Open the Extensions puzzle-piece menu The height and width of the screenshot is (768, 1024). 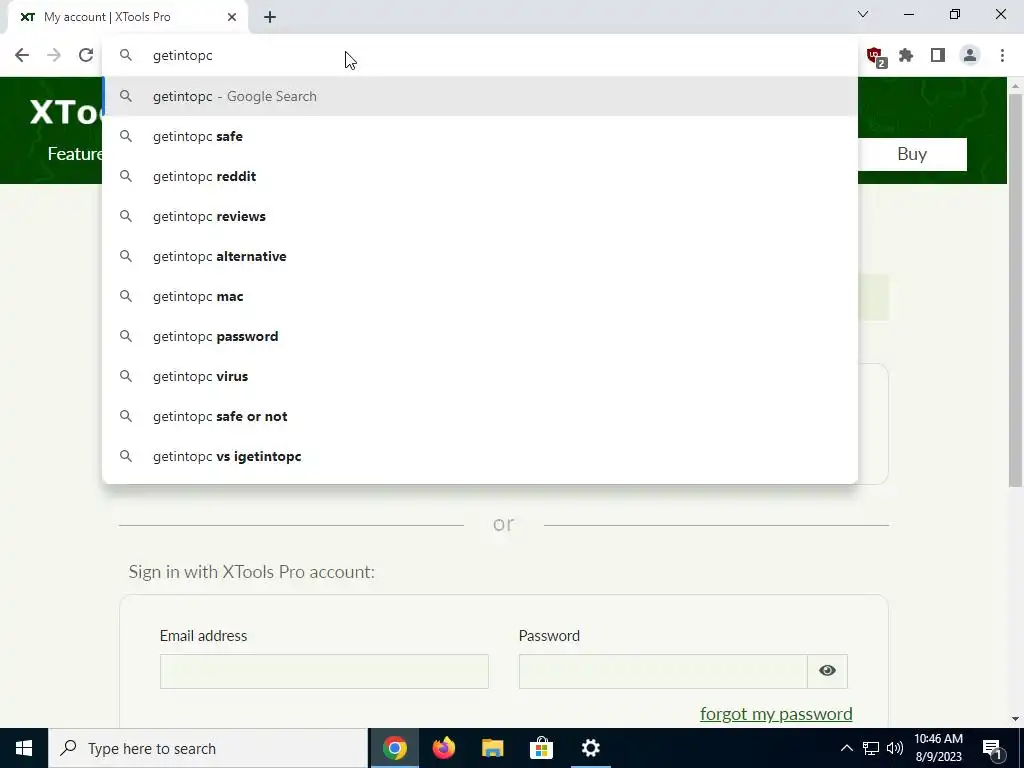coord(906,56)
